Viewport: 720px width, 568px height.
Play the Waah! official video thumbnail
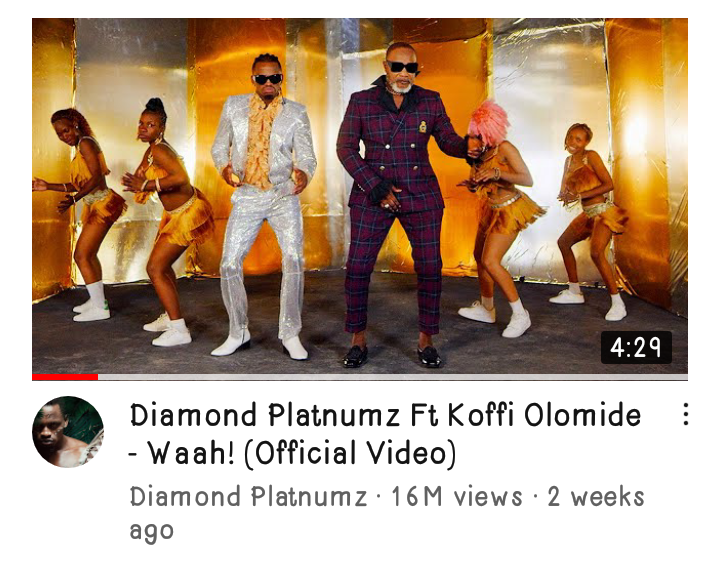(360, 197)
